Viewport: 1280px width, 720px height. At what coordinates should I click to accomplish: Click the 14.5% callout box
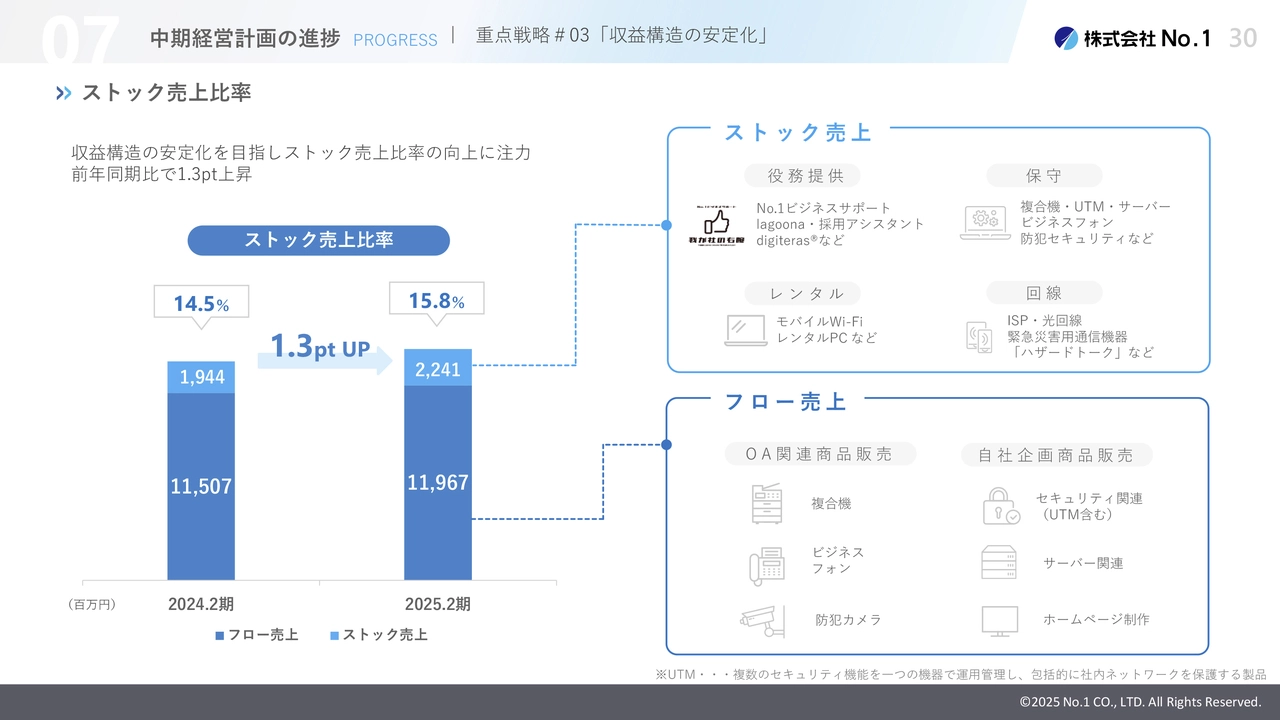coord(201,304)
